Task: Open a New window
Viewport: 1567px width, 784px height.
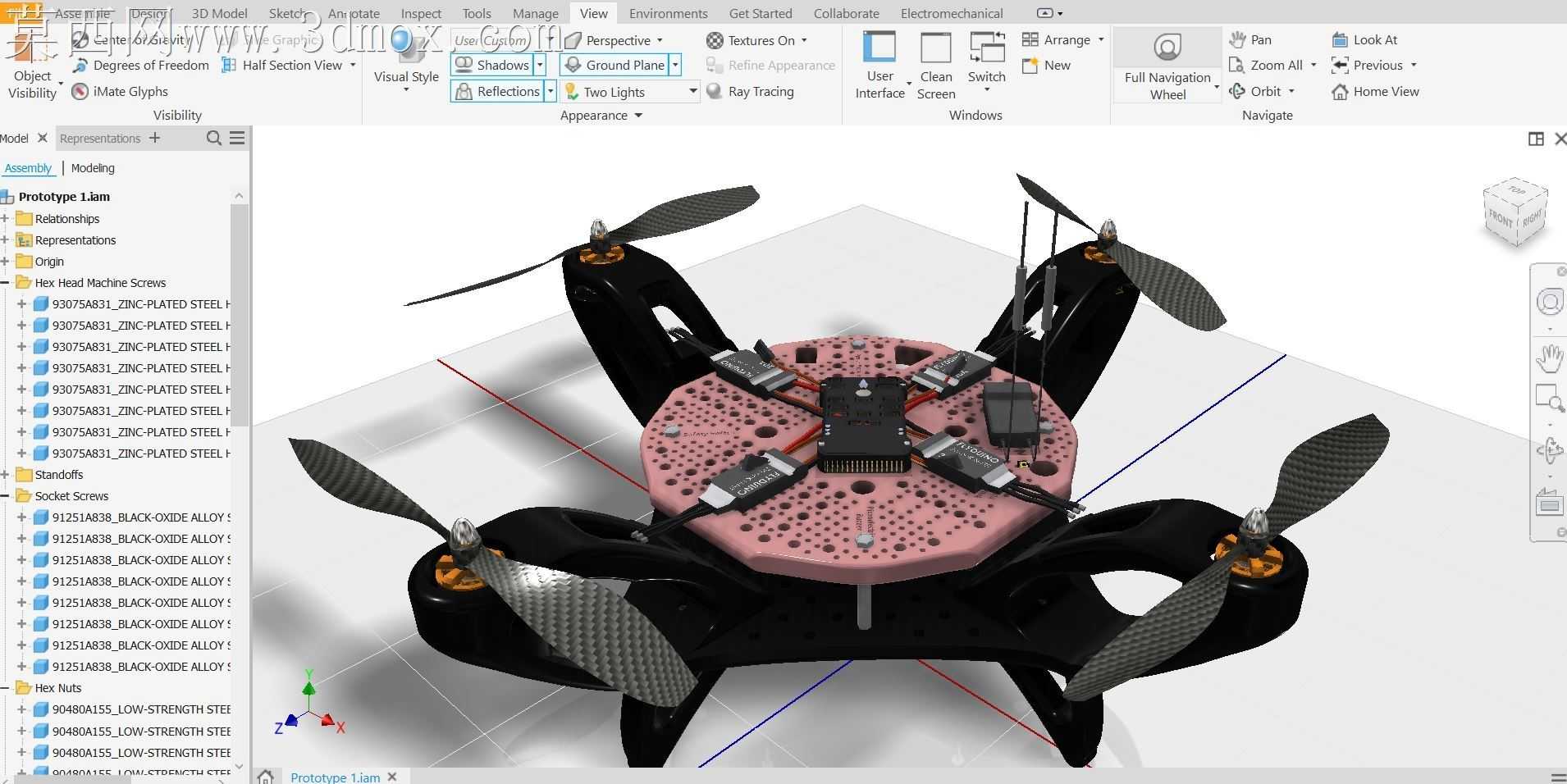Action: (1046, 66)
